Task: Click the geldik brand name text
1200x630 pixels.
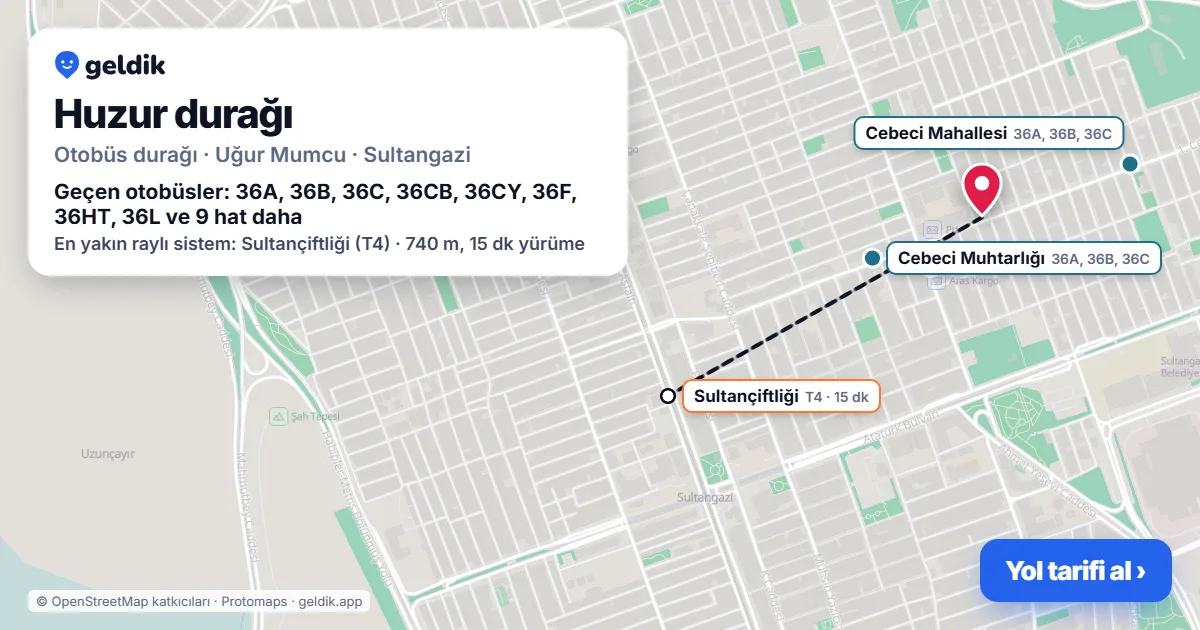Action: point(125,66)
